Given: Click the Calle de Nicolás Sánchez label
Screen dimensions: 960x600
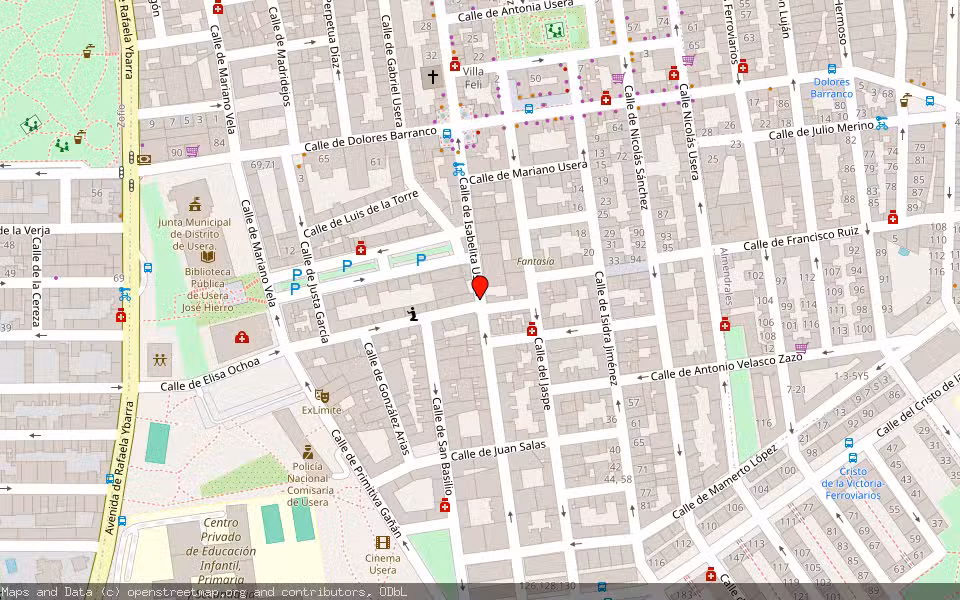Looking at the screenshot, I should (x=635, y=147).
